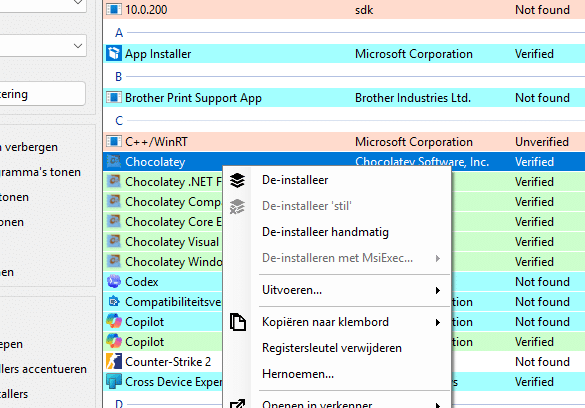Viewport: 585px width, 408px height.
Task: Click the De-installeer stack icon
Action: pyautogui.click(x=237, y=181)
